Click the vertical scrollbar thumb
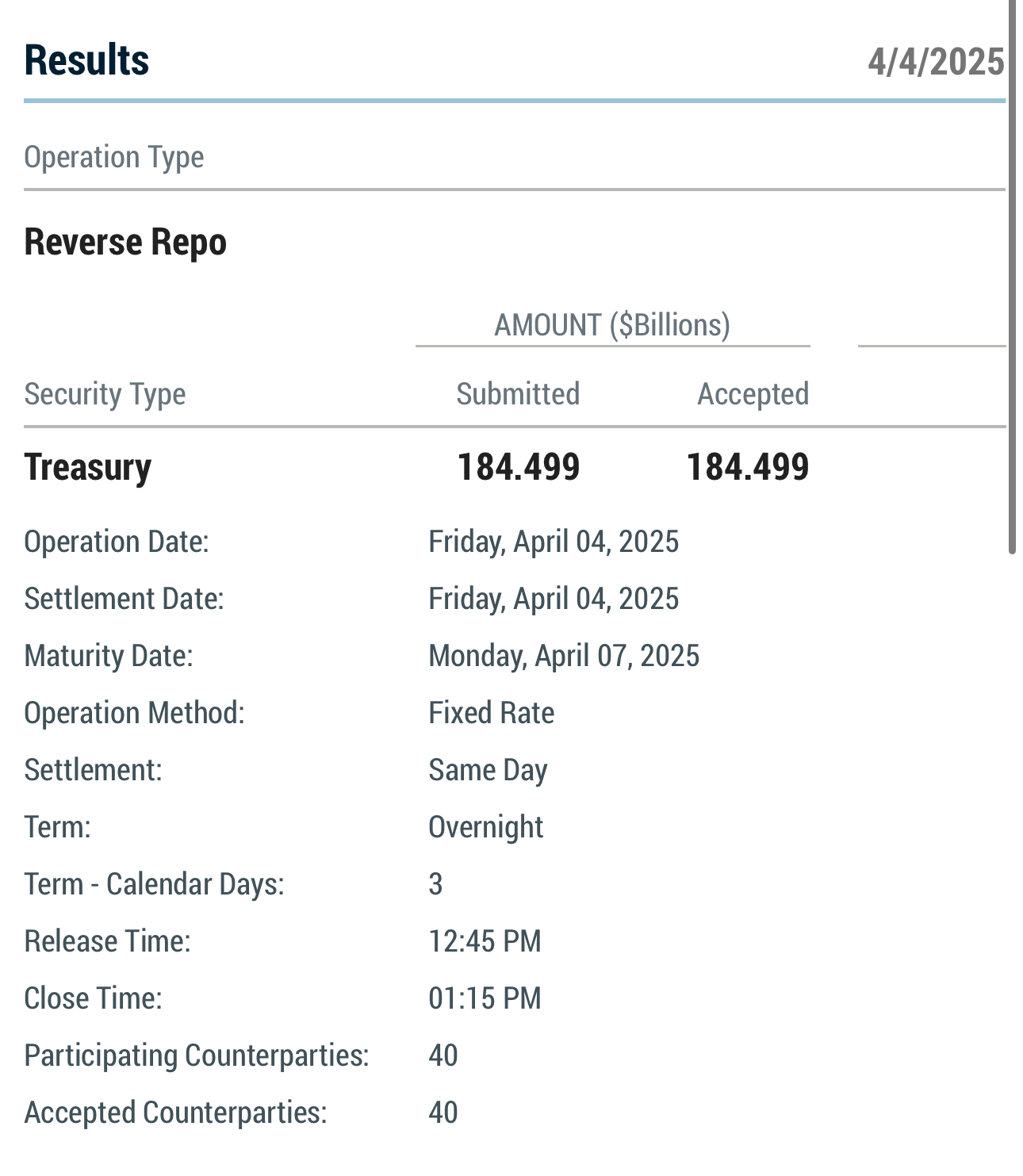This screenshot has height=1176, width=1023. point(1012,277)
